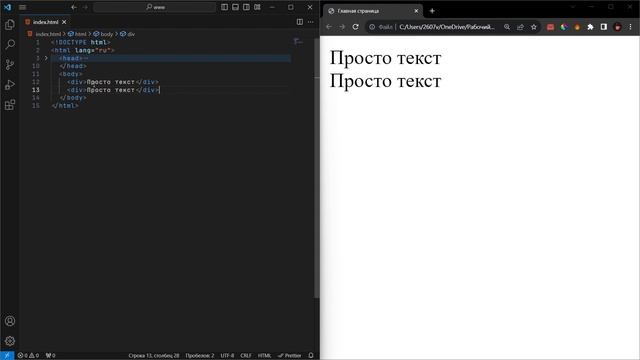This screenshot has height=360, width=640.
Task: Toggle the Chrome side panel
Action: [604, 27]
